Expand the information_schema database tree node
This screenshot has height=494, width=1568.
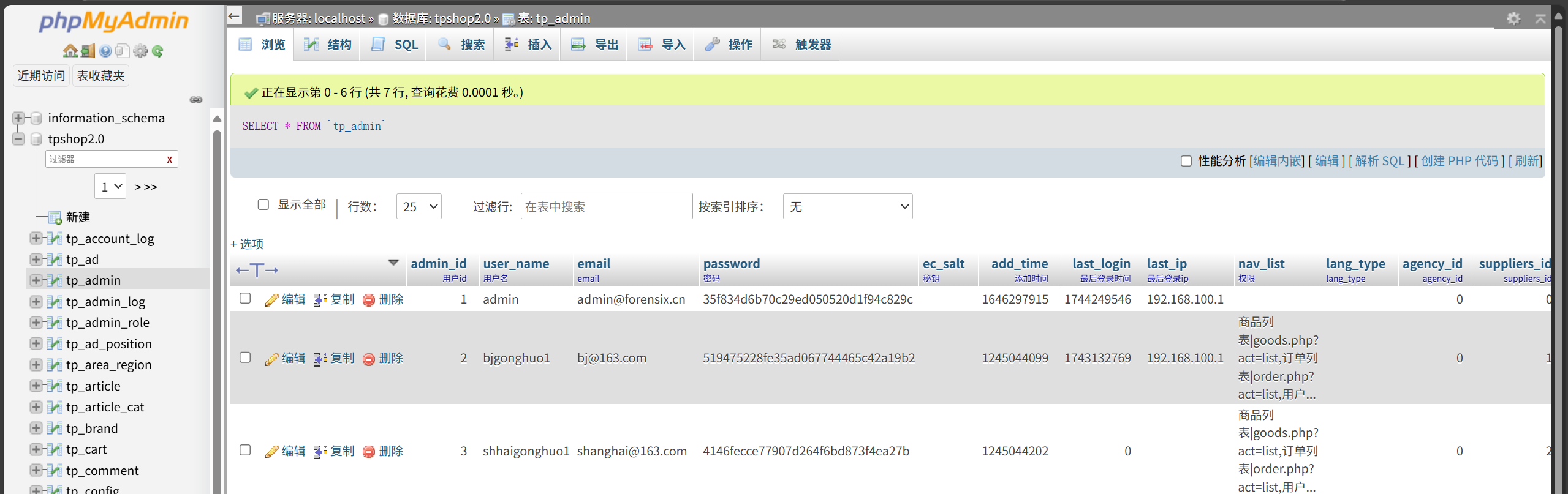click(x=18, y=118)
